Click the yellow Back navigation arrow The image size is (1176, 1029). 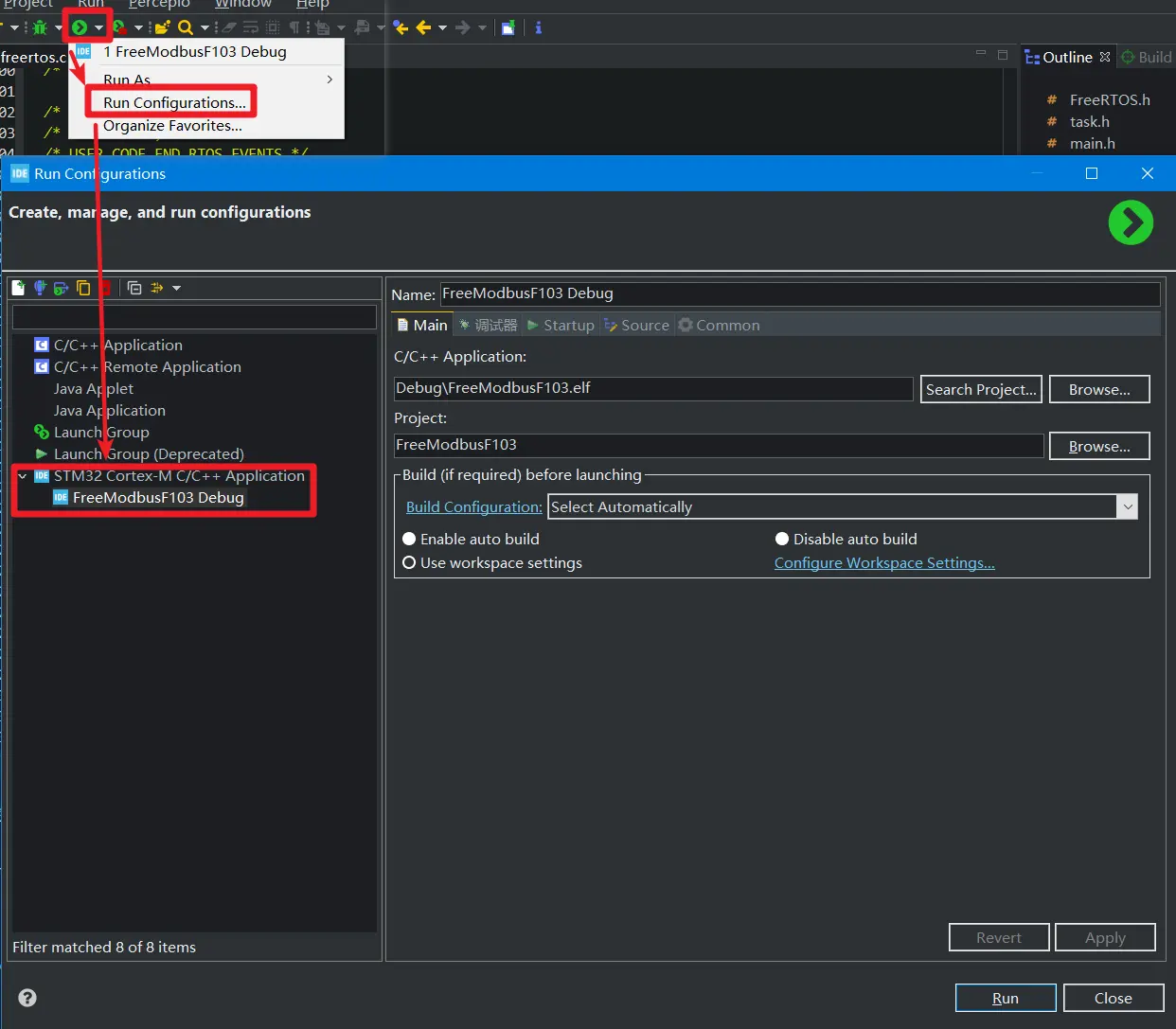click(423, 27)
